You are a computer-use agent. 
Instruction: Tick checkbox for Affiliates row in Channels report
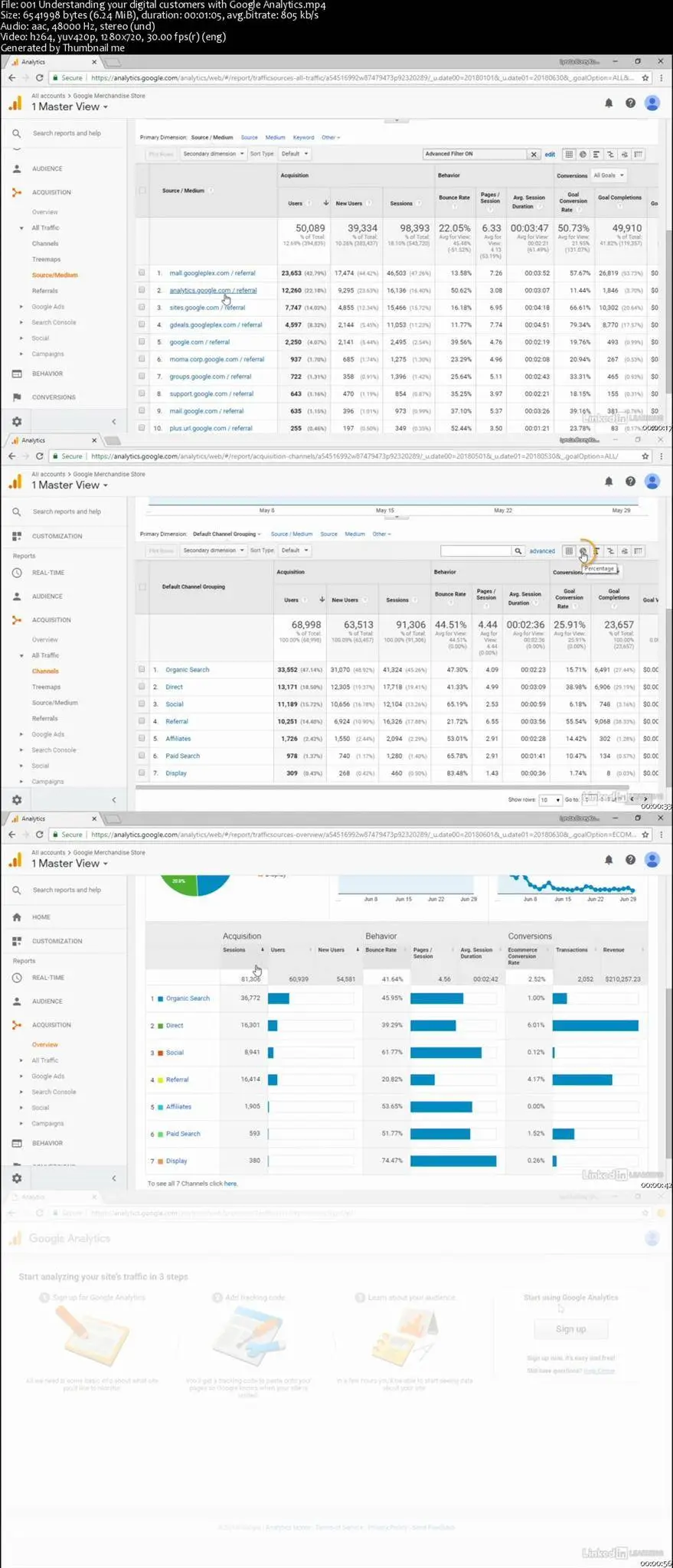point(142,738)
